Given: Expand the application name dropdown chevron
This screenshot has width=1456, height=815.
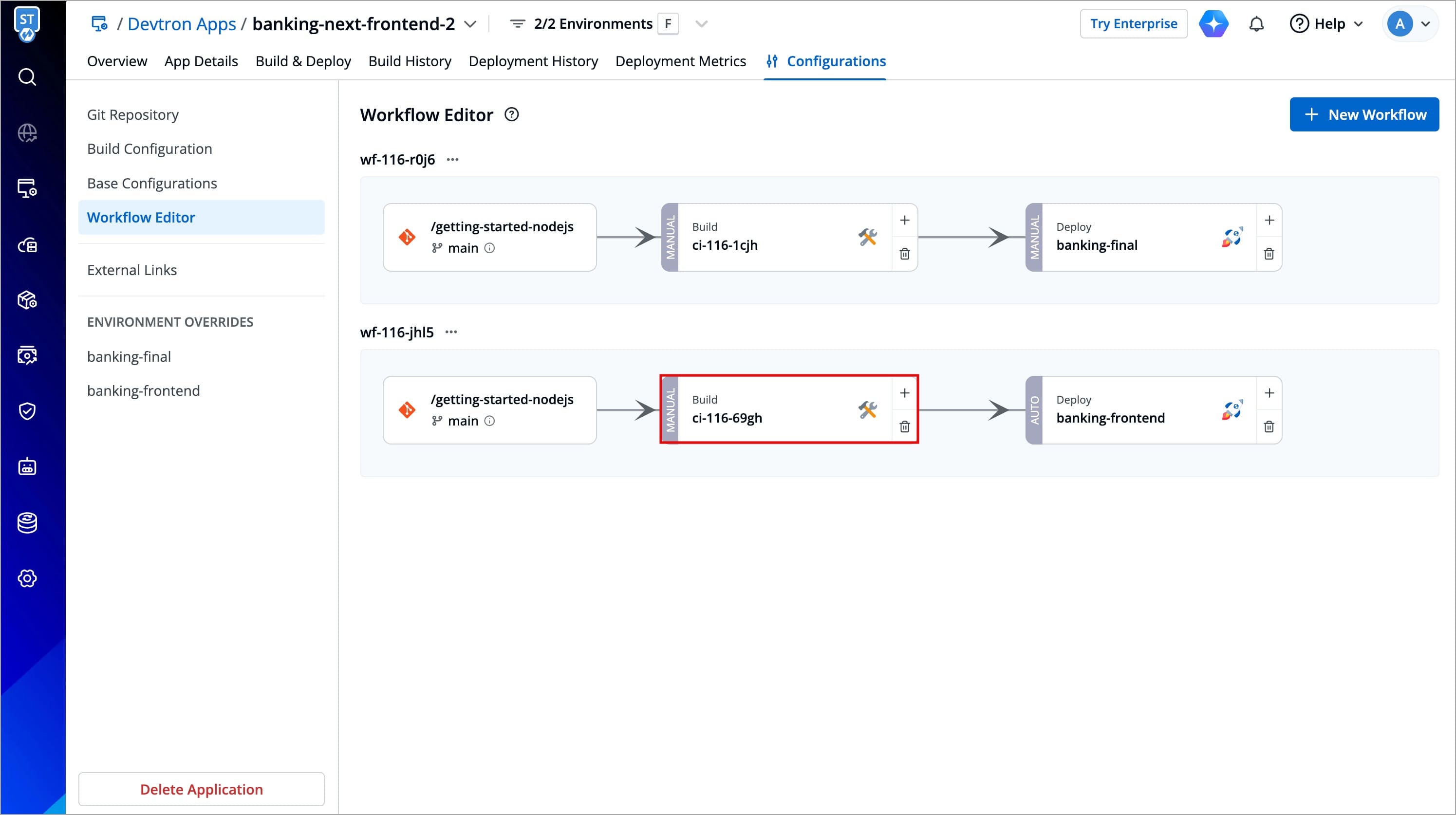Looking at the screenshot, I should click(470, 24).
